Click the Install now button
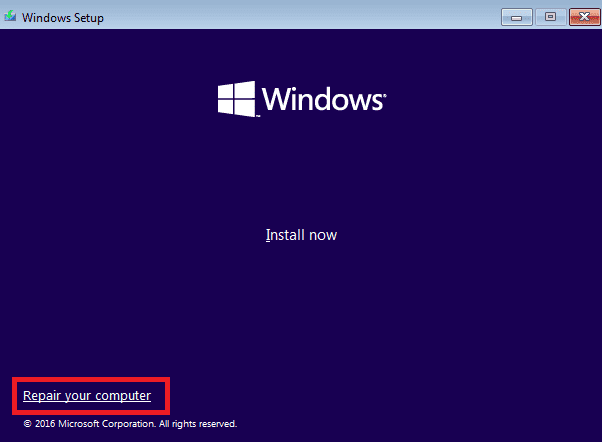This screenshot has width=602, height=442. click(301, 235)
